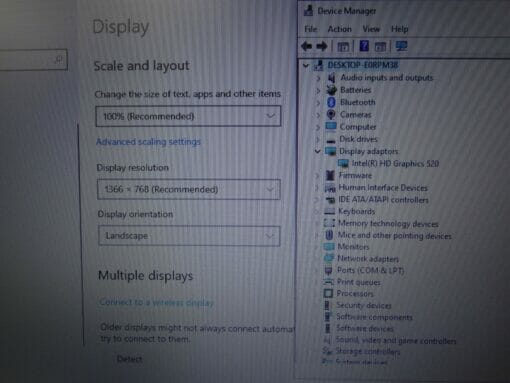
Task: Click the Settings search input field
Action: (33, 60)
